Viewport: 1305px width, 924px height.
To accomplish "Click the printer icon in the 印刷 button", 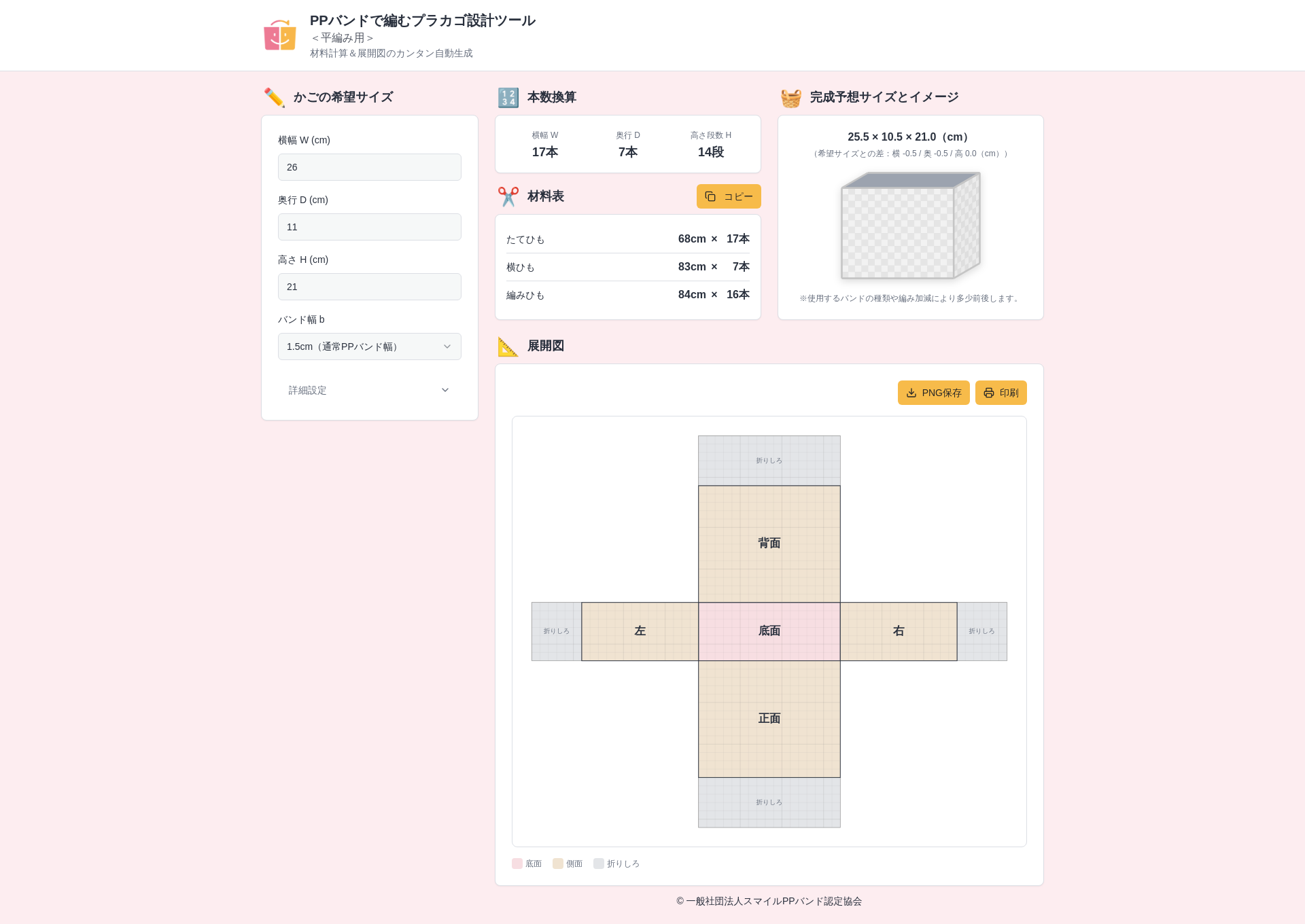I will [x=989, y=393].
